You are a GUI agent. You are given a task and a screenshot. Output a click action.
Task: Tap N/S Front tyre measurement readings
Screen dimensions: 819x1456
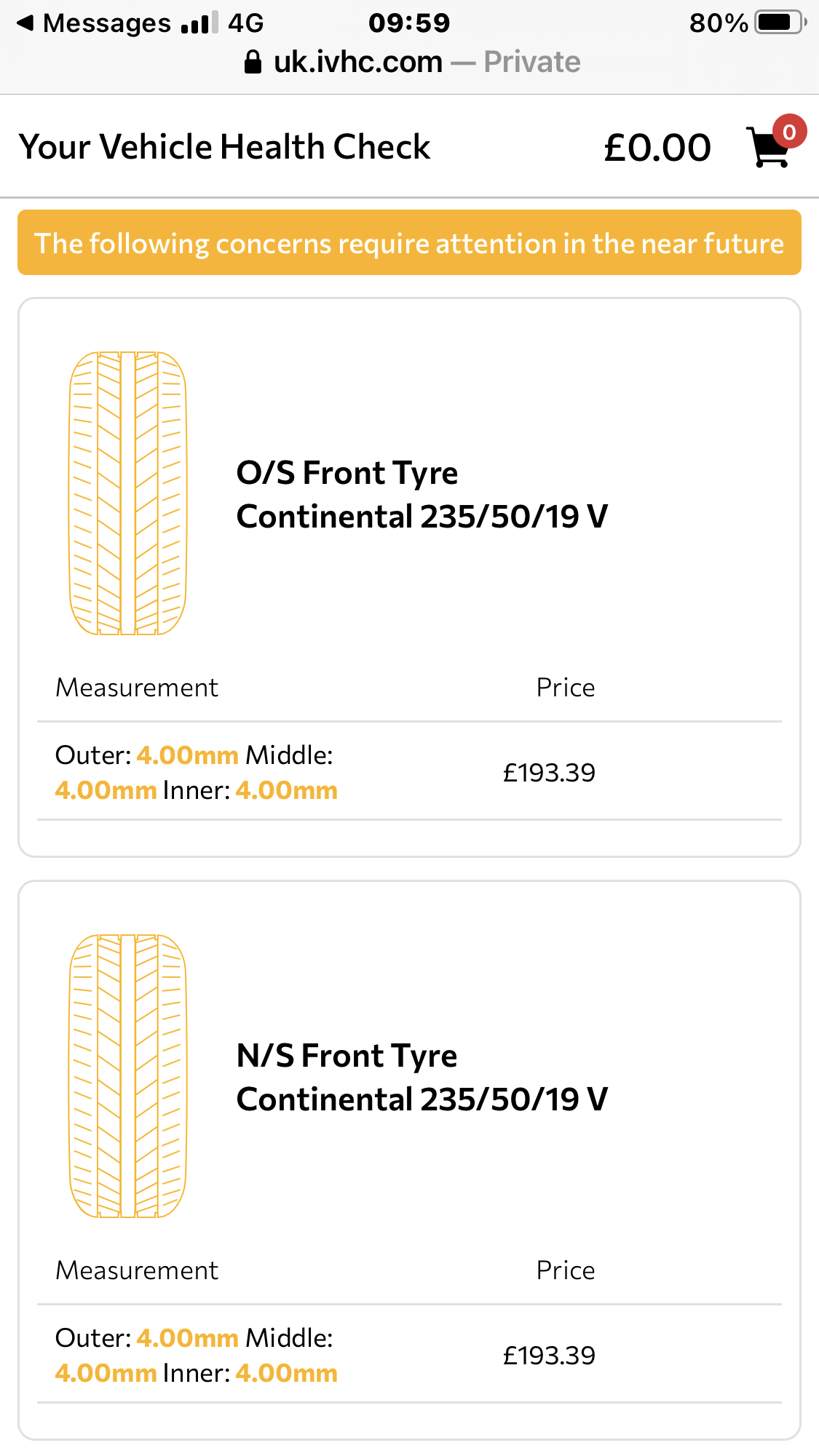(197, 1356)
